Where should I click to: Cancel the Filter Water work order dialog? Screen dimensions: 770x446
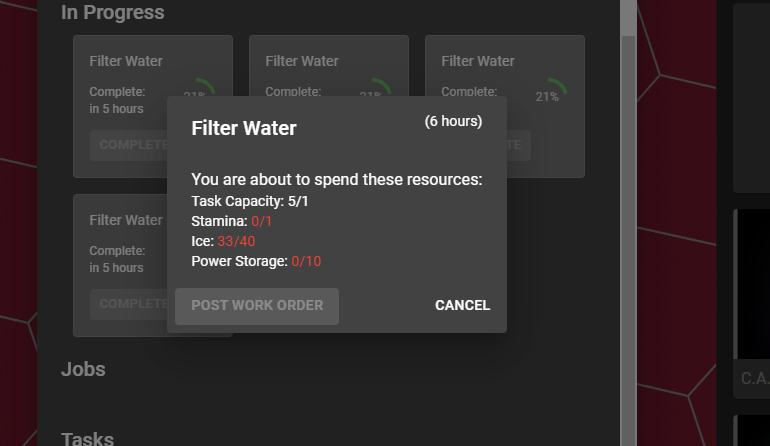[462, 305]
